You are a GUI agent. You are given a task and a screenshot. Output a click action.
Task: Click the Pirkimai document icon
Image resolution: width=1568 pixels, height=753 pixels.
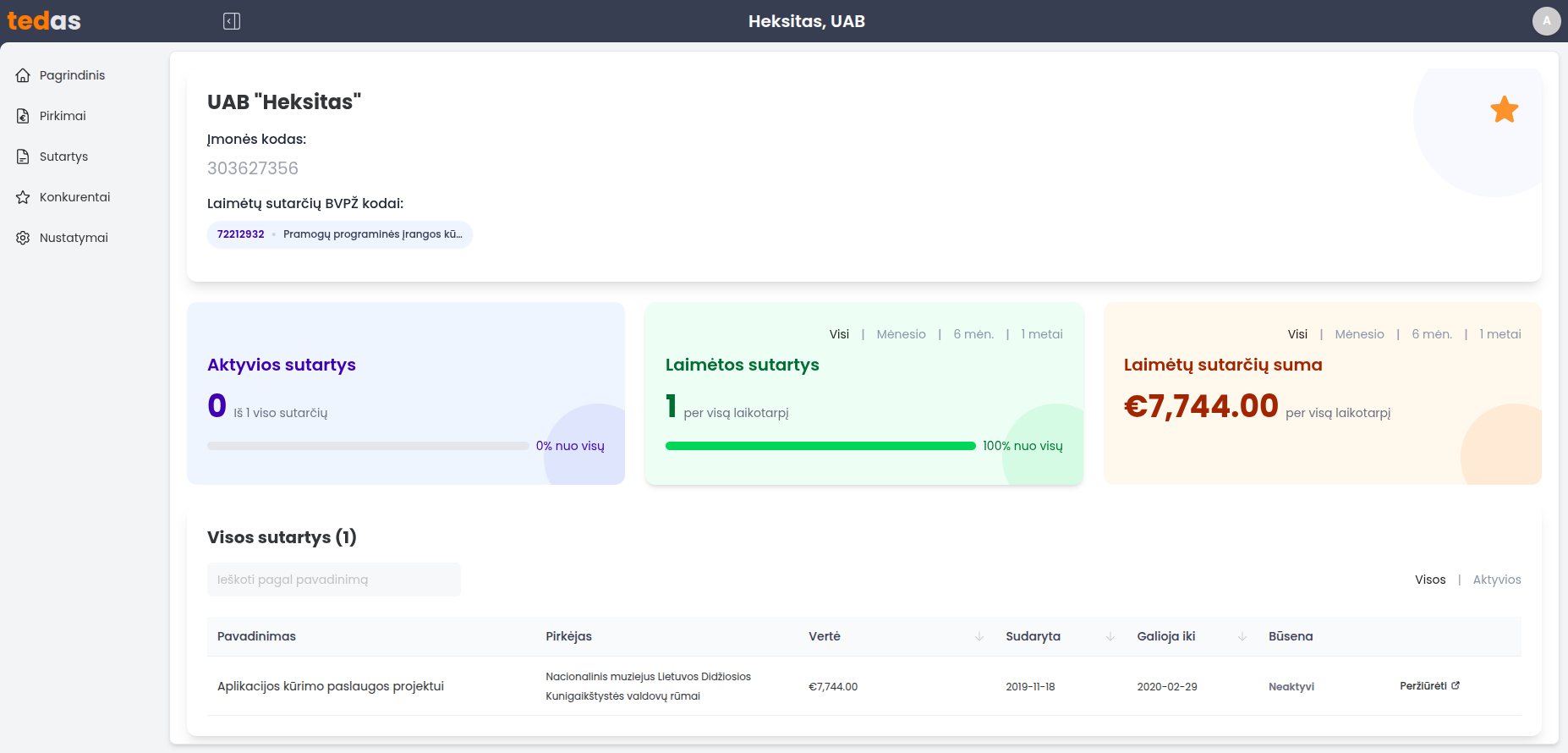pyautogui.click(x=23, y=116)
